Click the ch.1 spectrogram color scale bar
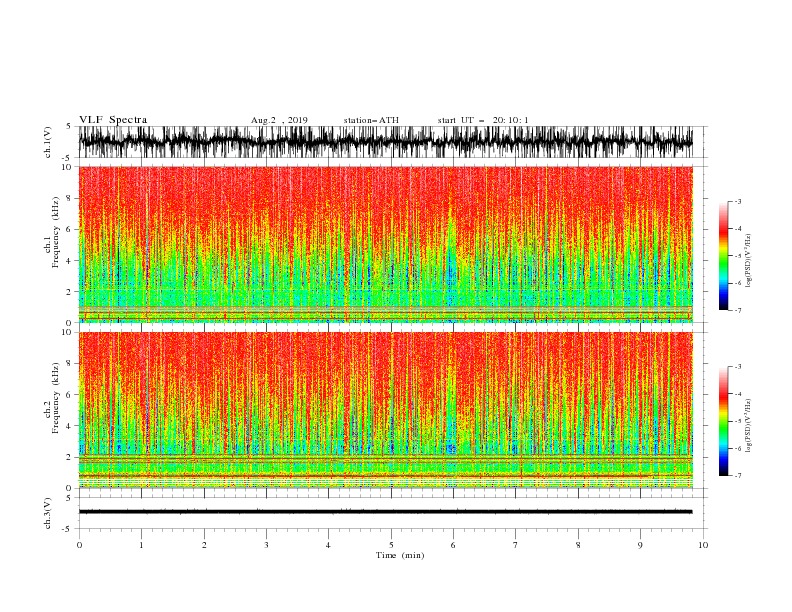The image size is (792, 612). (x=723, y=256)
